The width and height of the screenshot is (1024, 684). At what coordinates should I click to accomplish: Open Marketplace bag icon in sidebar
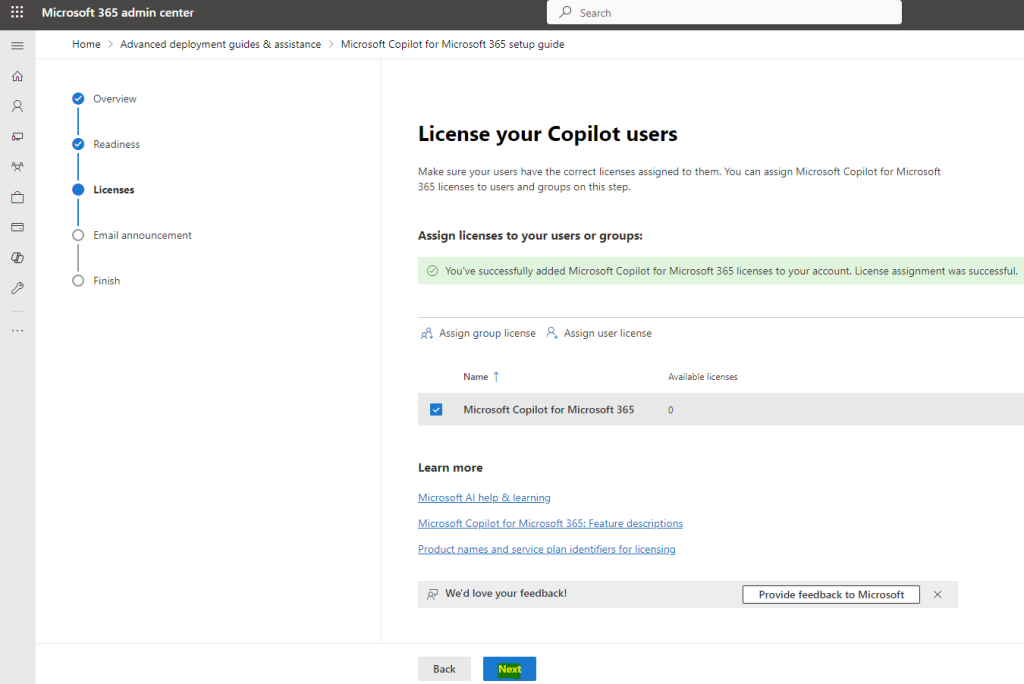18,197
